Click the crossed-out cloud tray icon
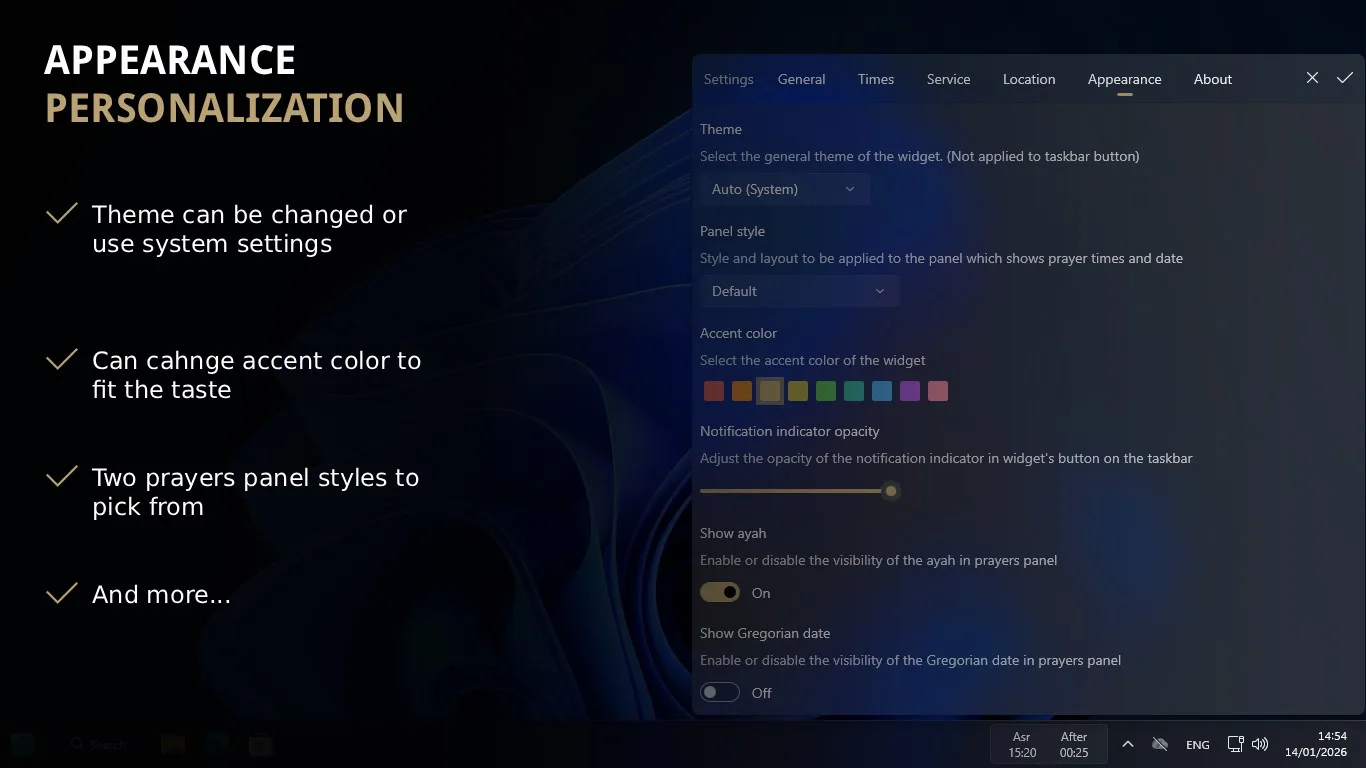The height and width of the screenshot is (768, 1366). click(1160, 744)
